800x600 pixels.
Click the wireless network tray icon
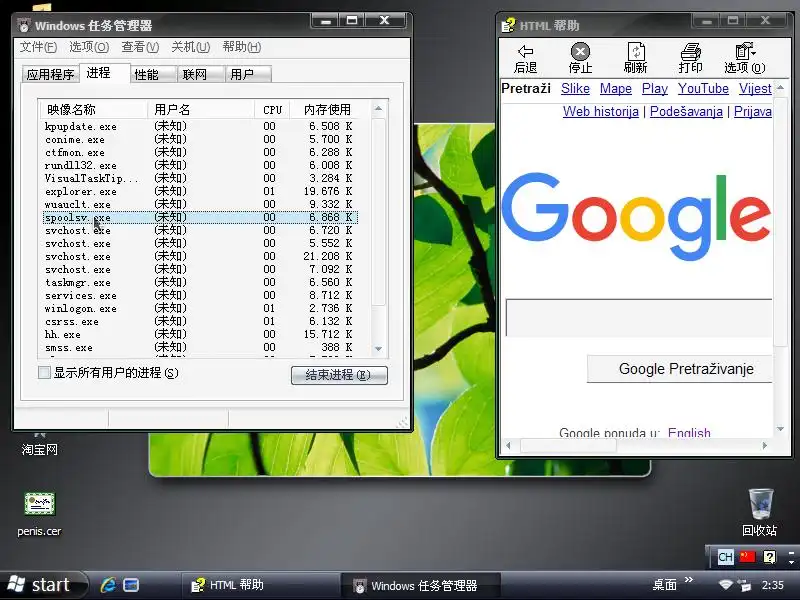[x=725, y=585]
